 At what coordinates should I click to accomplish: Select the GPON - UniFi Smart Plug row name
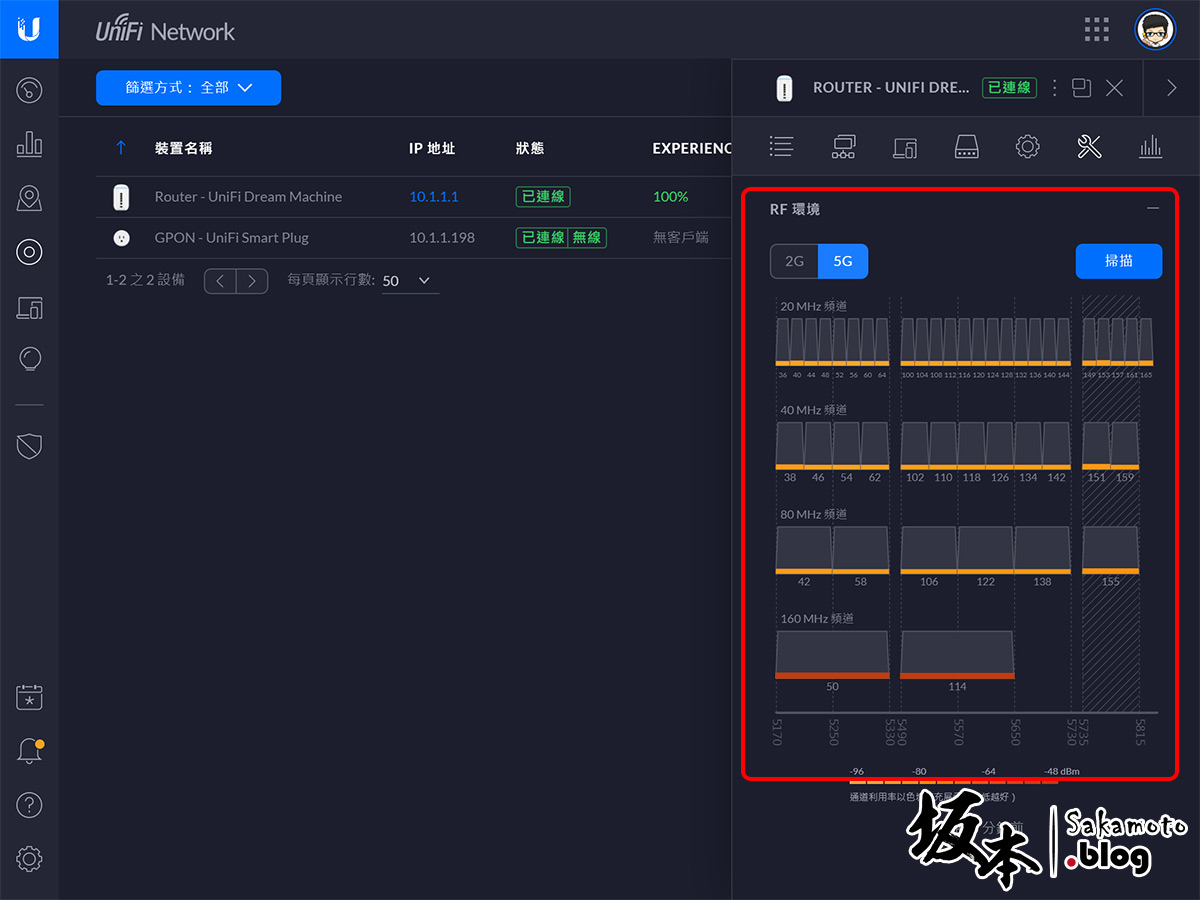[x=231, y=238]
